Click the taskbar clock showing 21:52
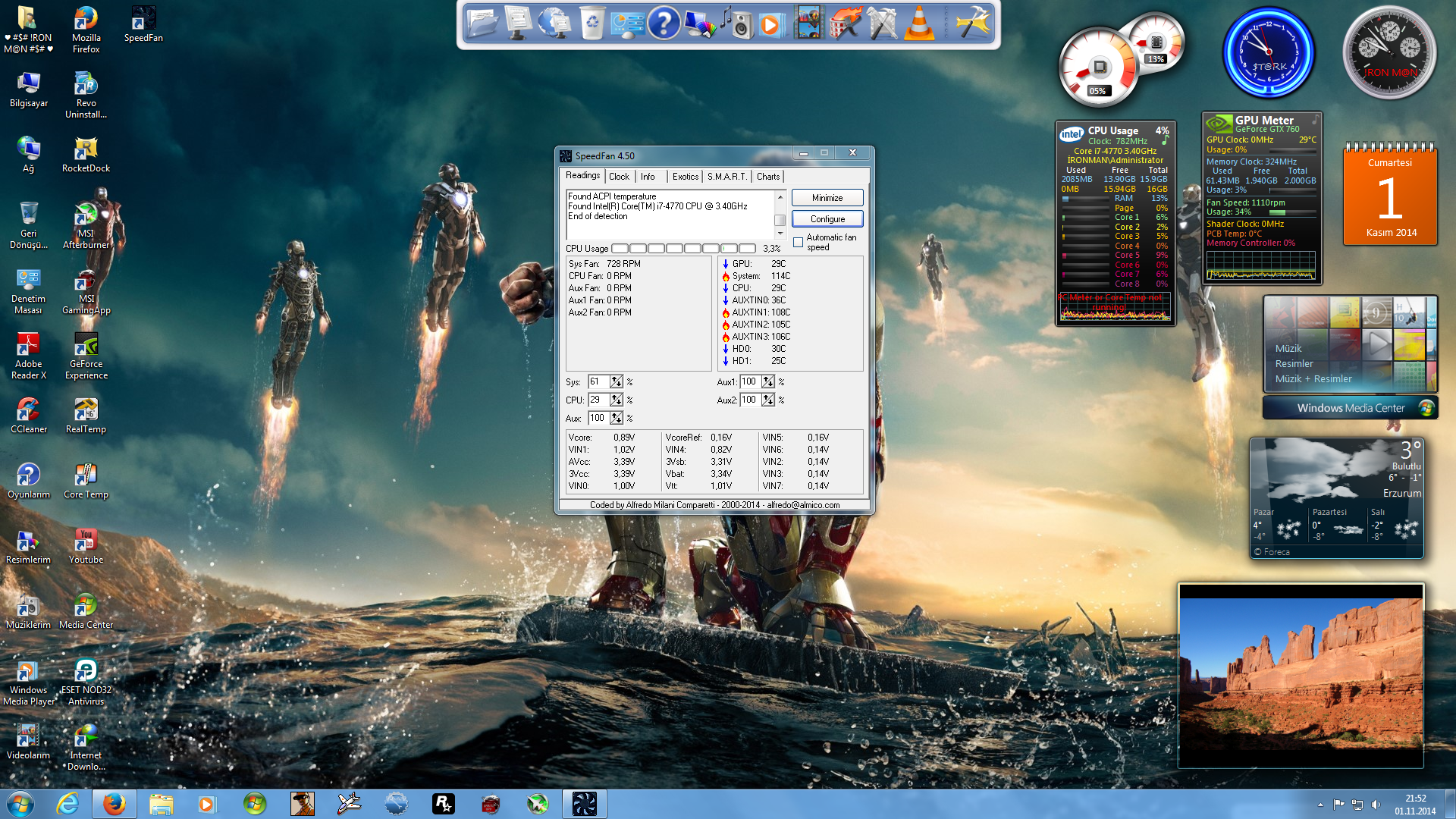 tap(1415, 805)
